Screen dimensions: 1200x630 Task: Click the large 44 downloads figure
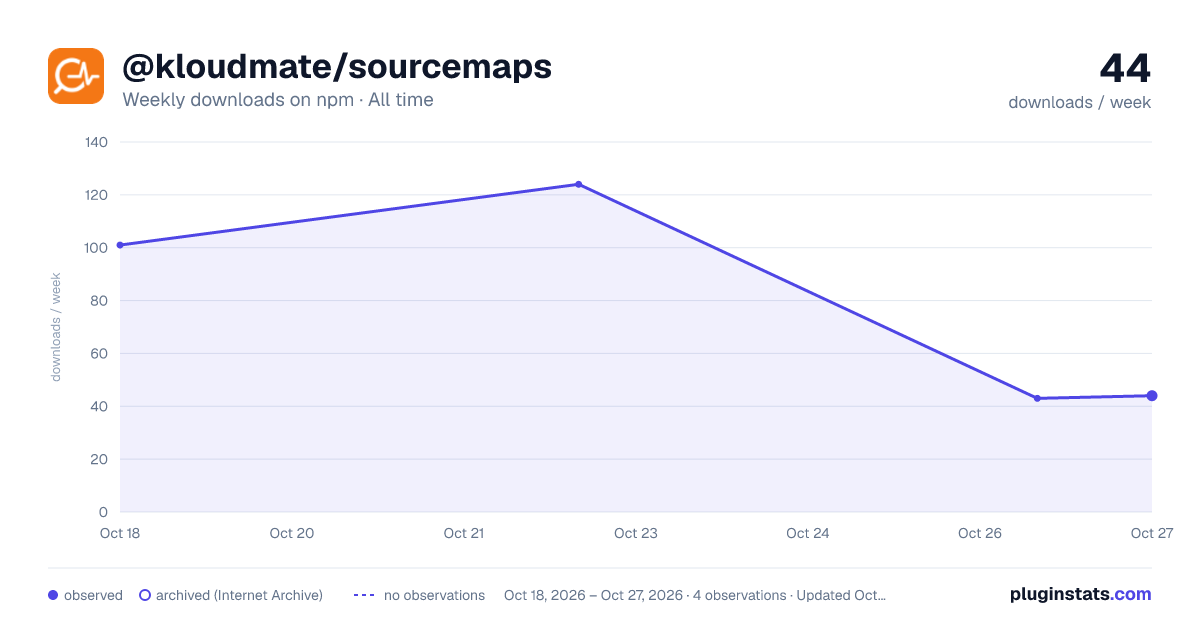[1125, 69]
